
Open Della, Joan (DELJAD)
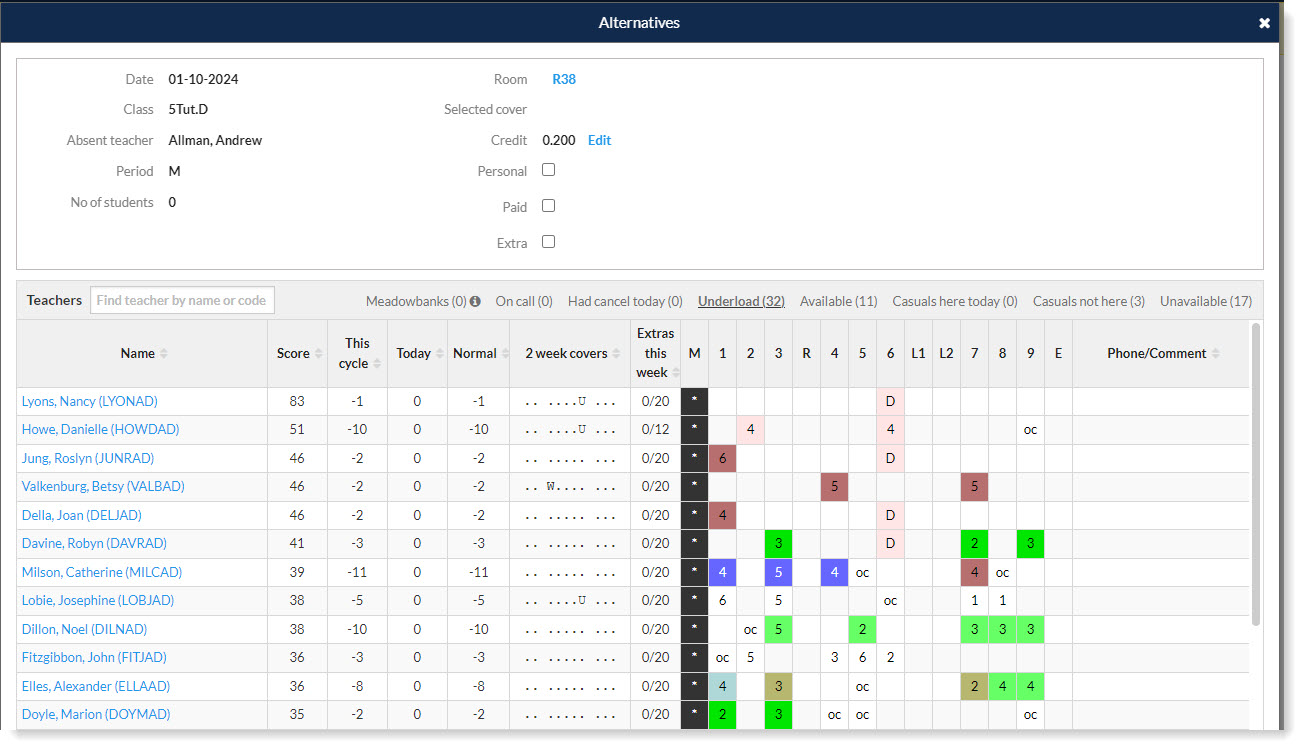82,515
